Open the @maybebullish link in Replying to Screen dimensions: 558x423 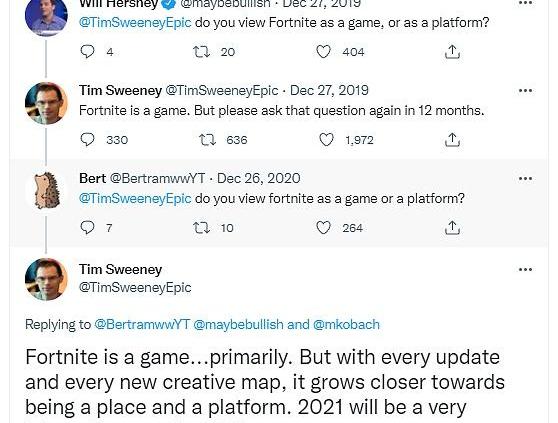tap(238, 324)
